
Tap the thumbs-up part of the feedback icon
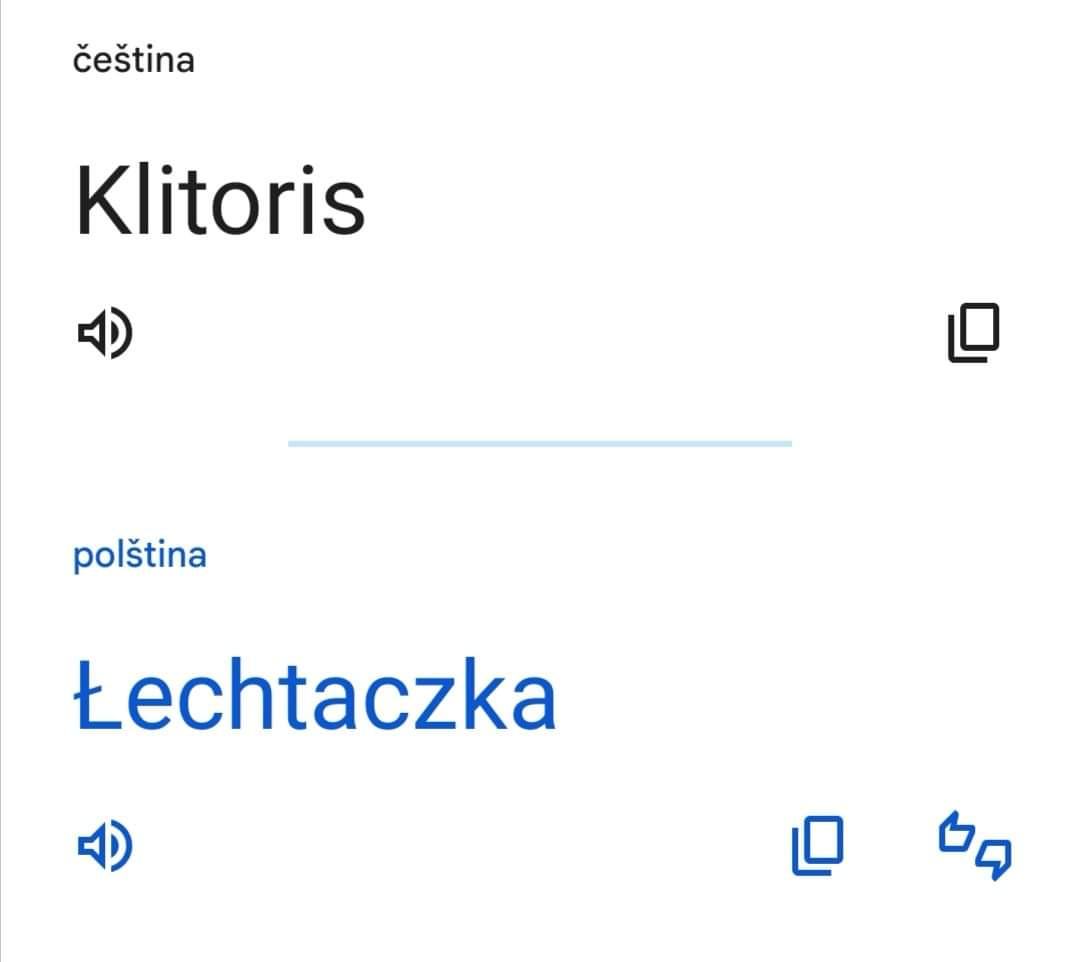(x=957, y=834)
